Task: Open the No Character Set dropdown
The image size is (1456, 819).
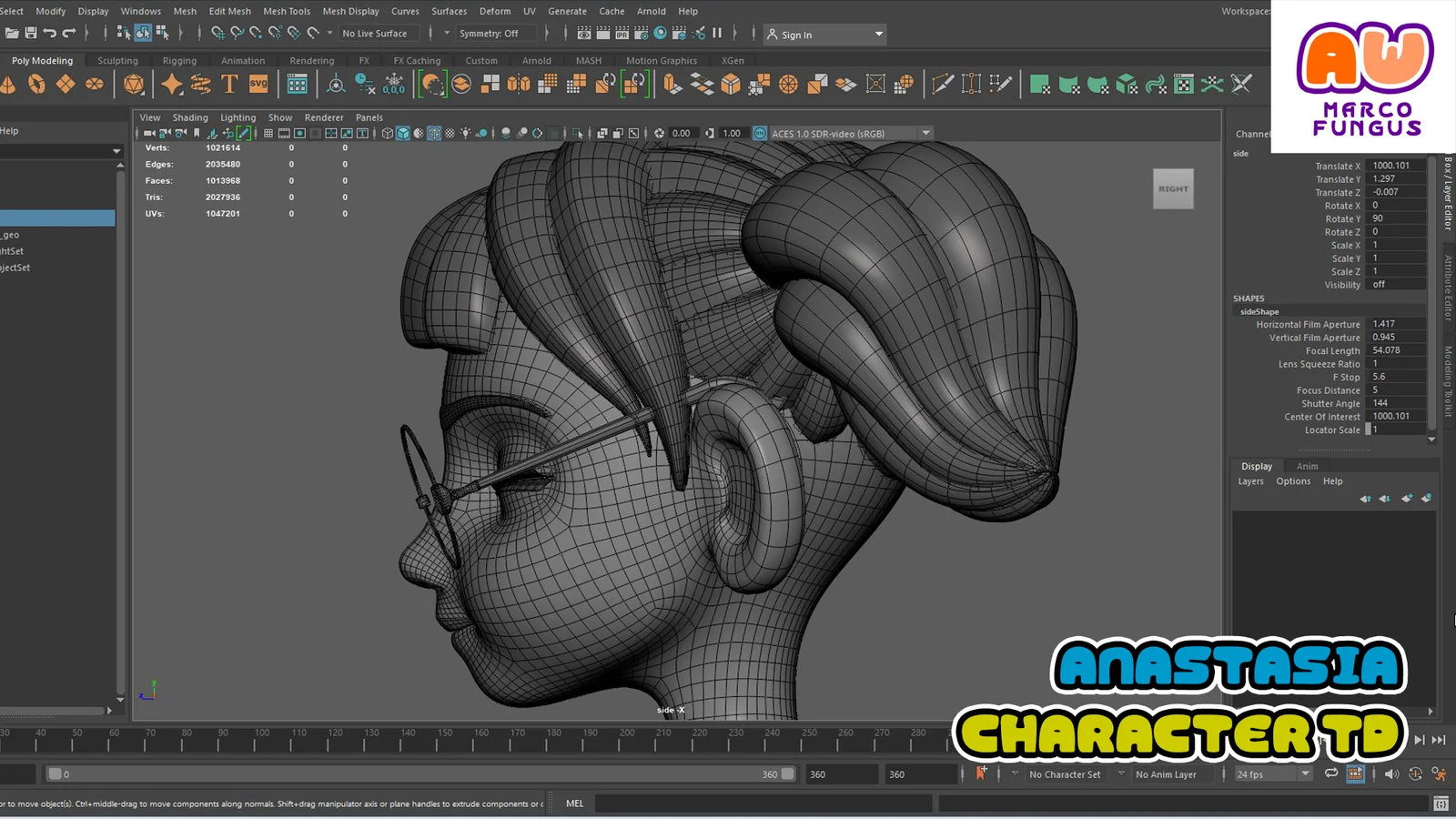Action: (1065, 774)
